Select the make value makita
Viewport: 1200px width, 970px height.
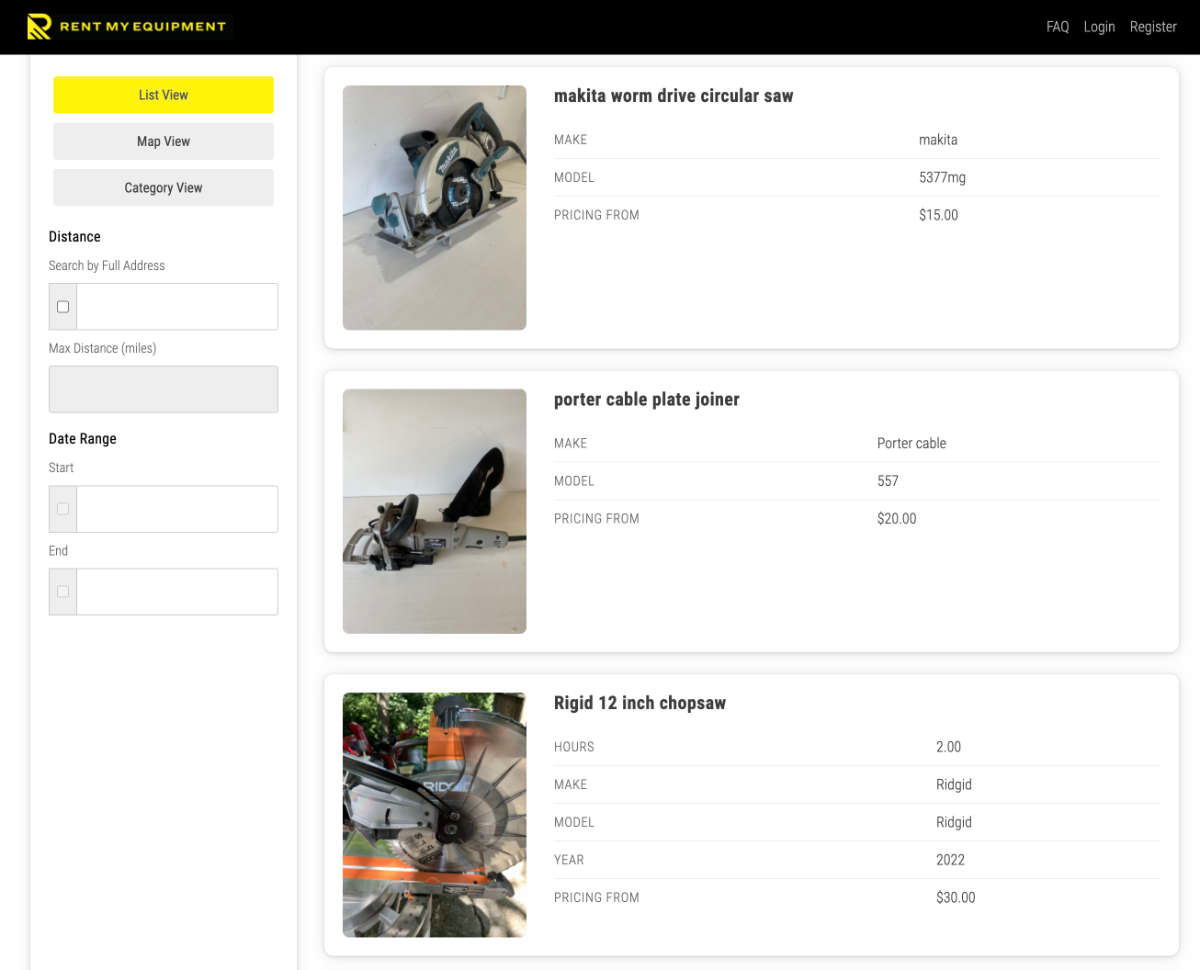pyautogui.click(x=938, y=140)
